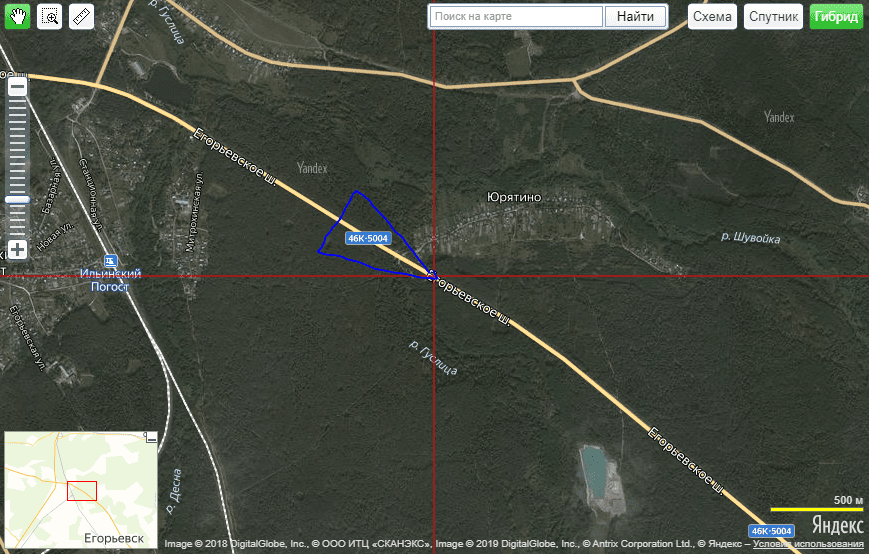869x555 pixels.
Task: Switch map to Схема view
Action: (x=712, y=17)
